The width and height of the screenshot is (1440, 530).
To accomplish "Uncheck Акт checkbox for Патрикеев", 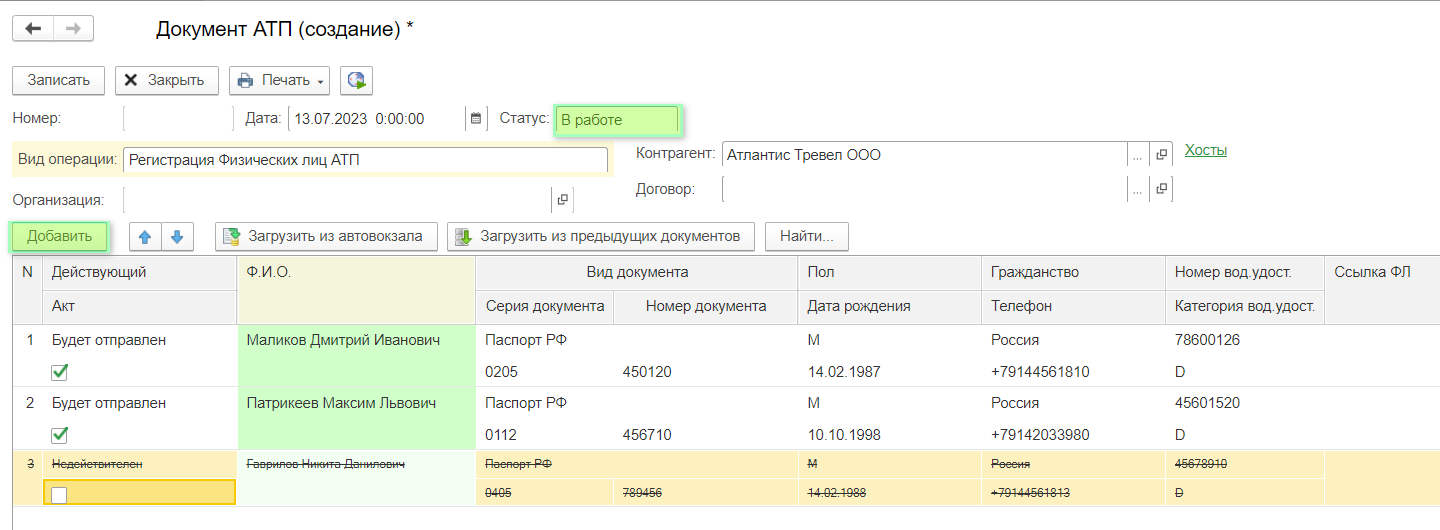I will point(60,435).
